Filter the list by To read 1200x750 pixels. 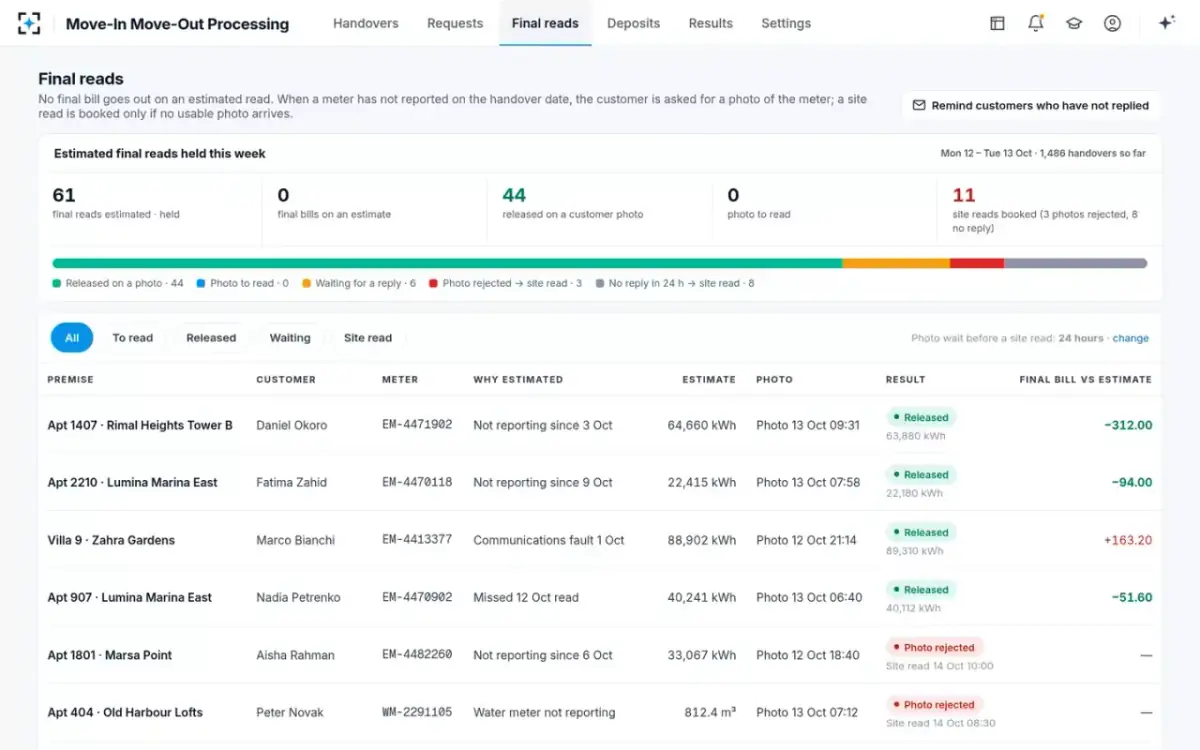click(133, 338)
